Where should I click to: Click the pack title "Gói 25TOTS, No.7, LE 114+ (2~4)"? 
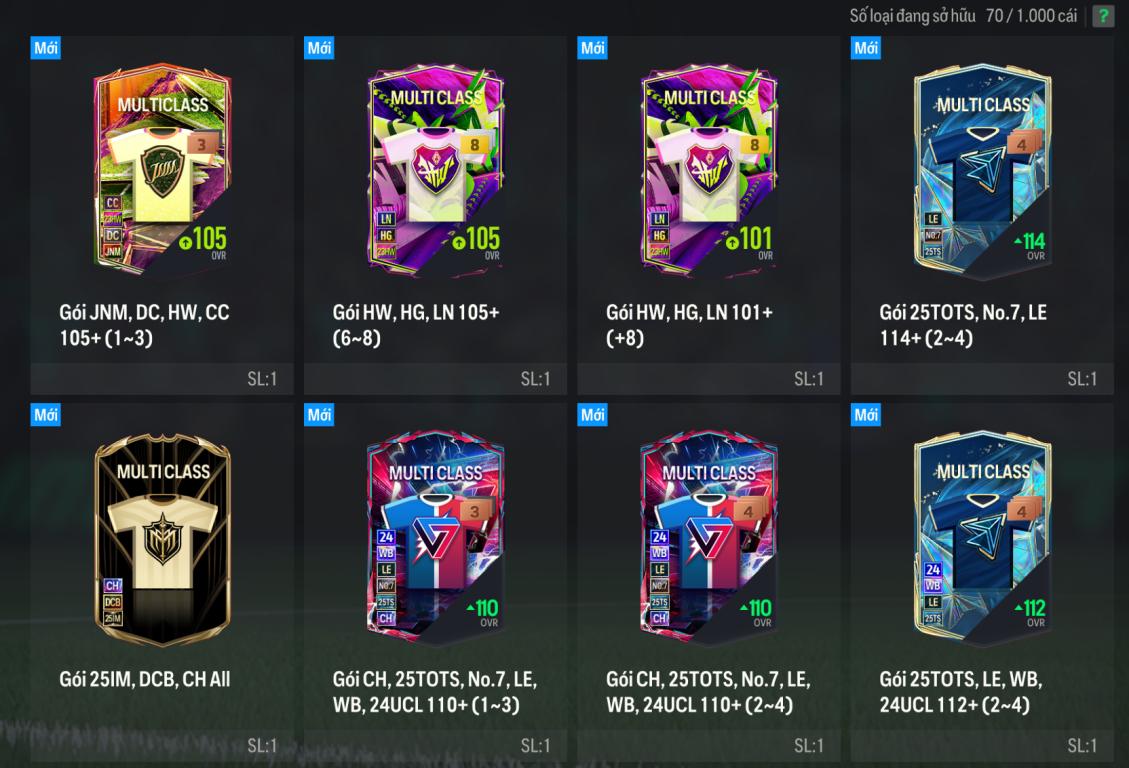point(963,325)
